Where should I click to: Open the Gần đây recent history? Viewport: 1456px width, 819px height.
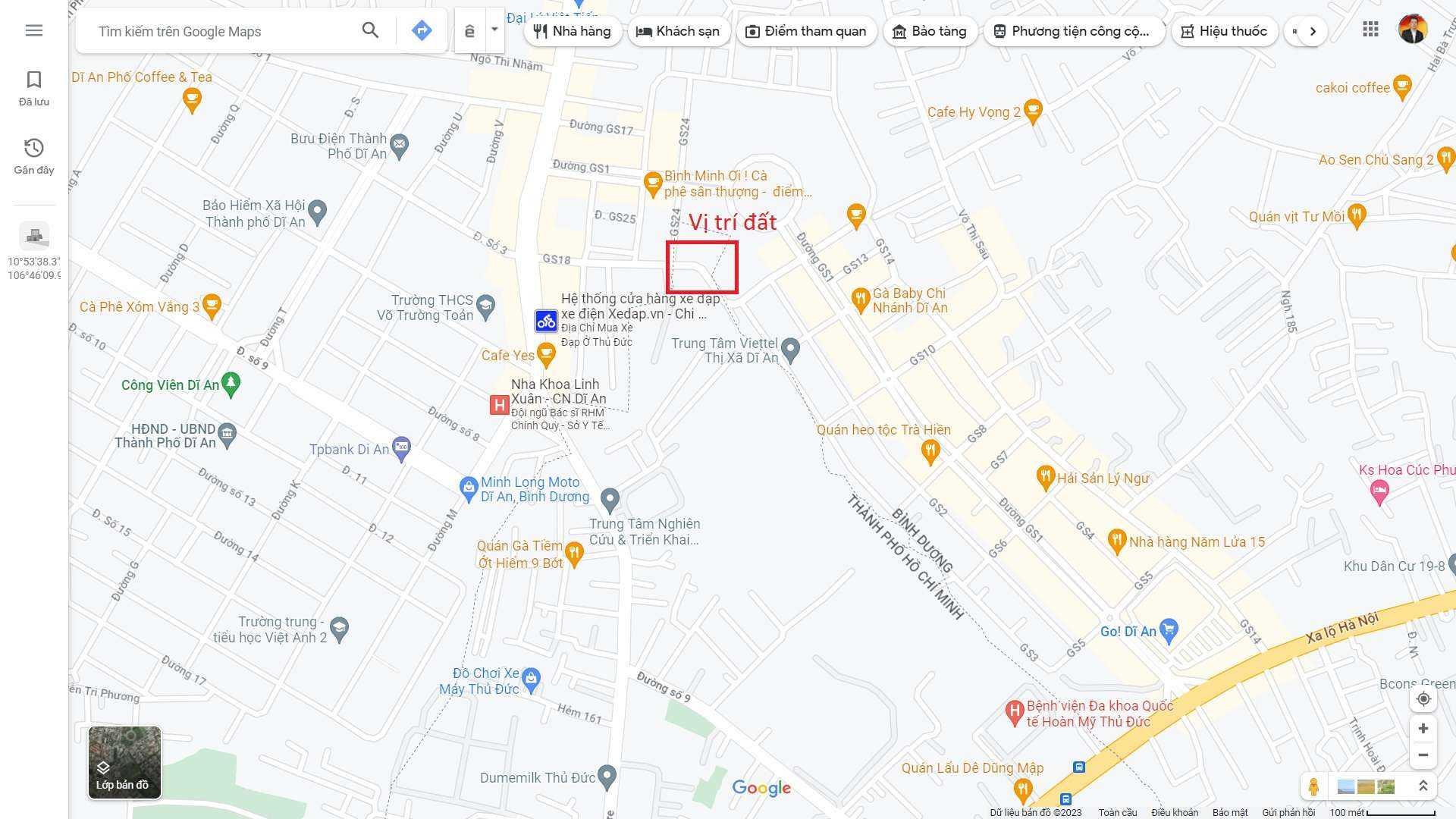coord(34,157)
